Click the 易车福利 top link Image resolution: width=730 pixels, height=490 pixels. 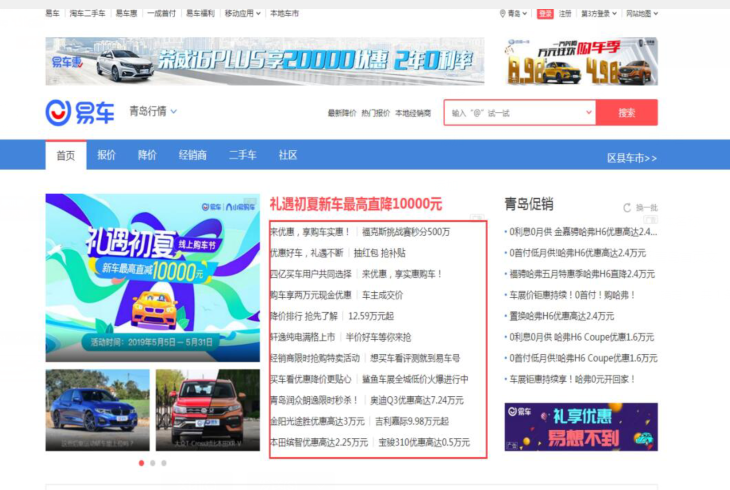(x=200, y=14)
